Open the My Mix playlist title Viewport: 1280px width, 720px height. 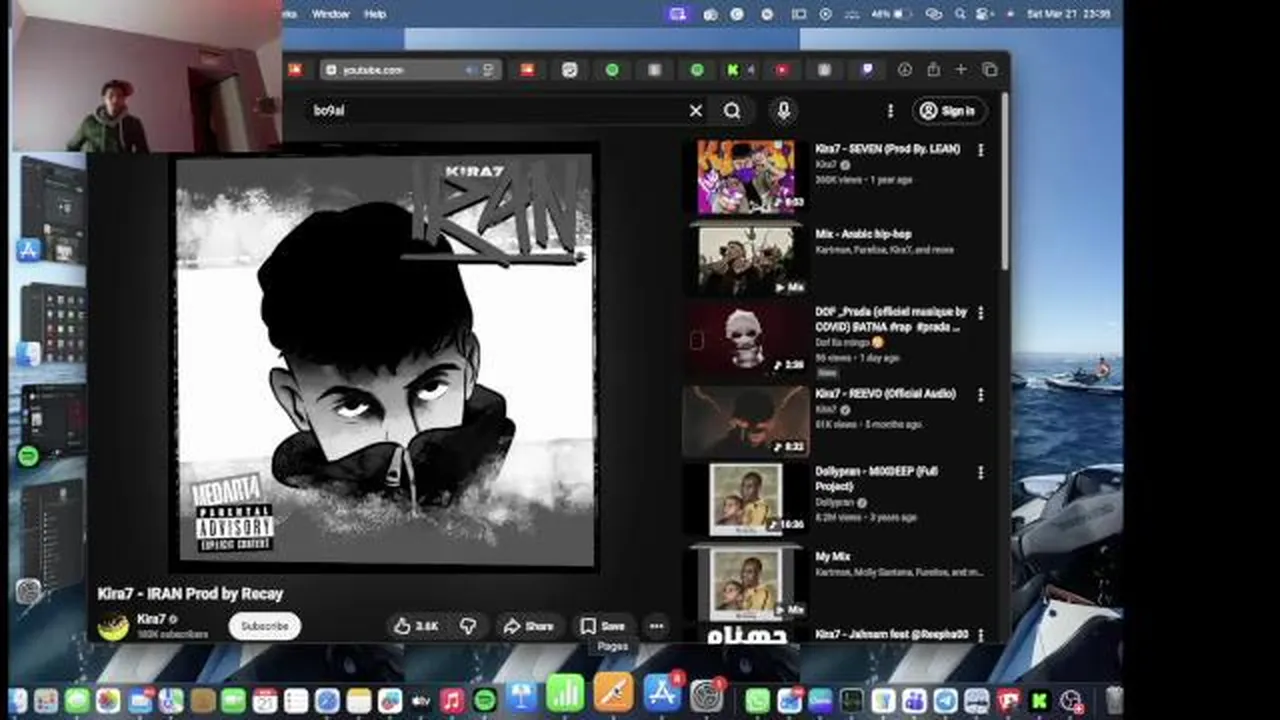coord(832,556)
